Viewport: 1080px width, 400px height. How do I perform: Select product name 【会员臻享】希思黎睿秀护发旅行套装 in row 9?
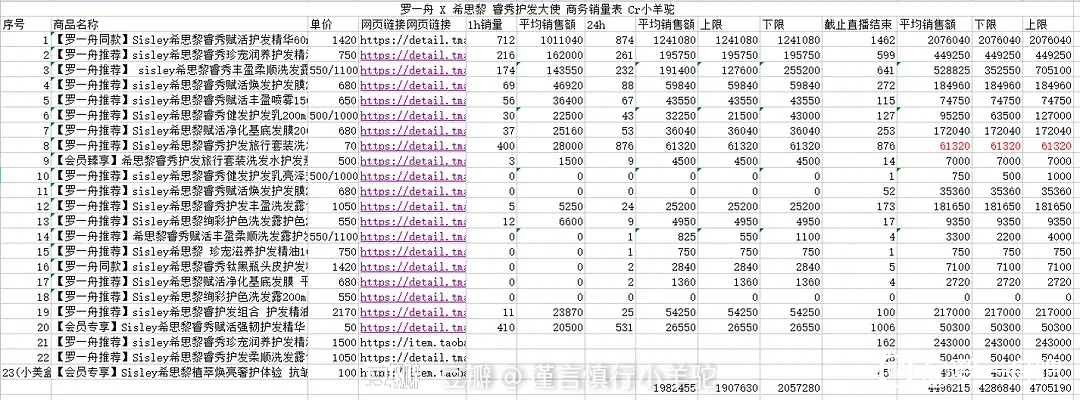click(180, 161)
